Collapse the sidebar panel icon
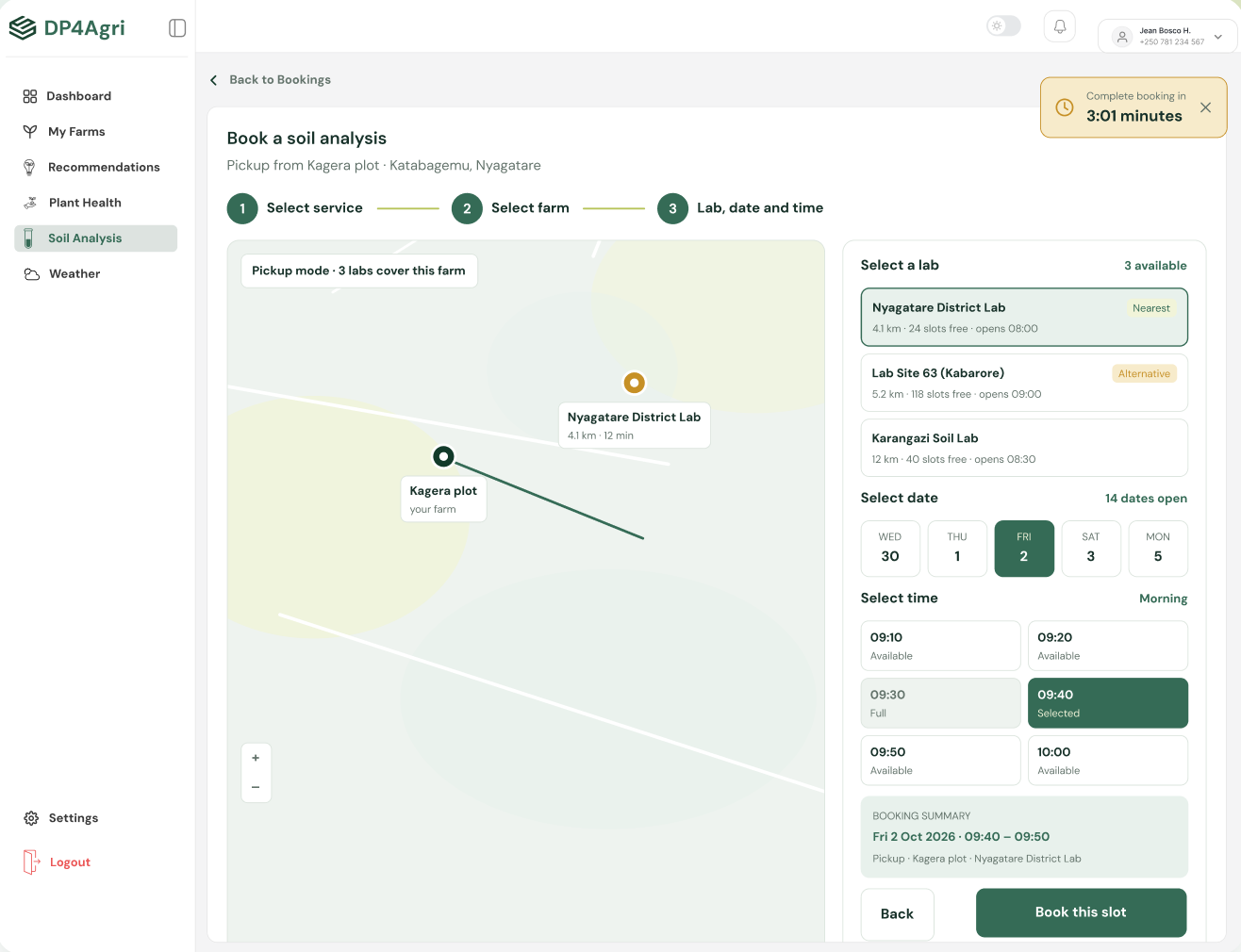Image resolution: width=1241 pixels, height=952 pixels. pos(177,28)
